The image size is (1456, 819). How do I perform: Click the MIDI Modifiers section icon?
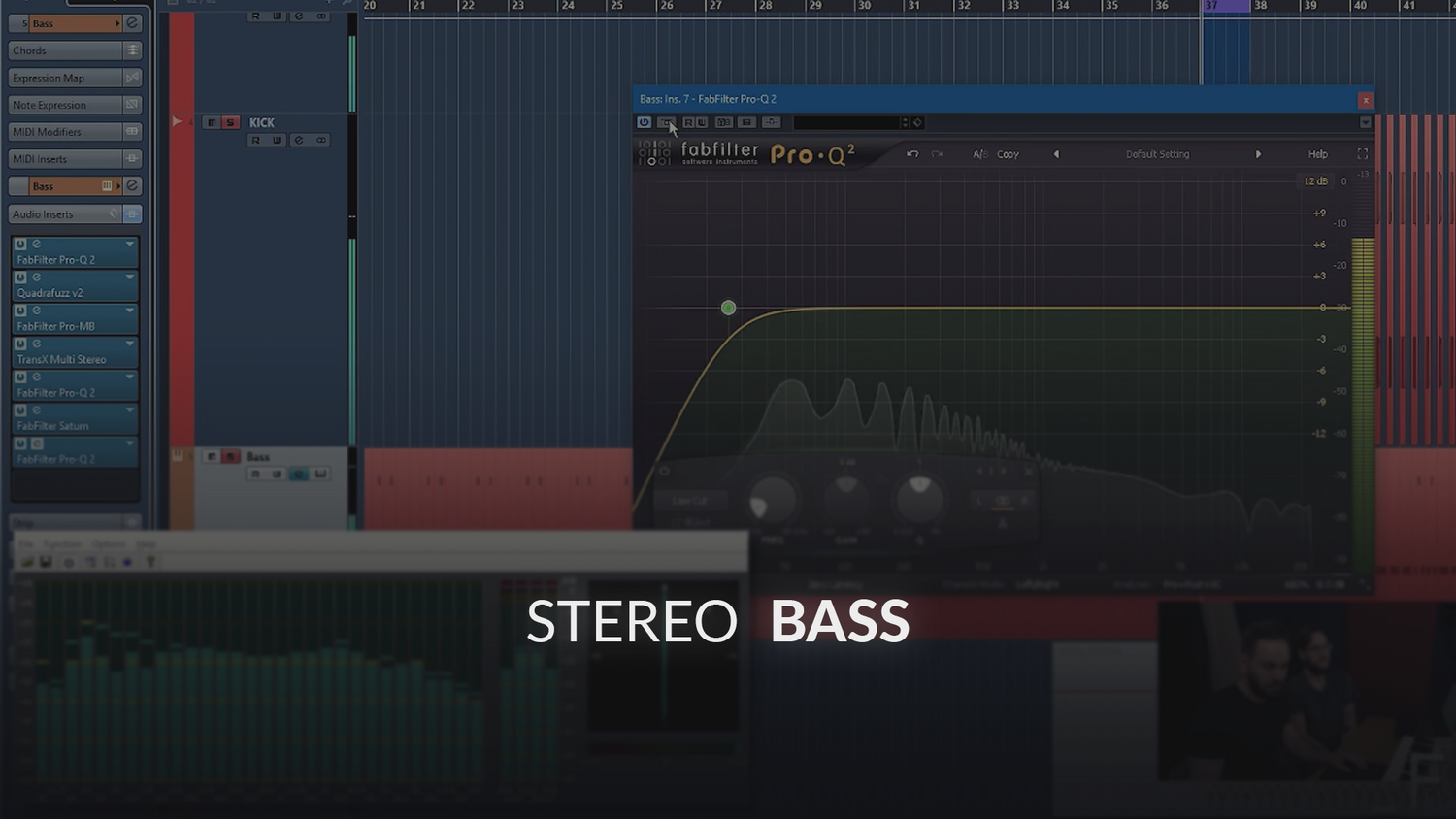click(133, 131)
